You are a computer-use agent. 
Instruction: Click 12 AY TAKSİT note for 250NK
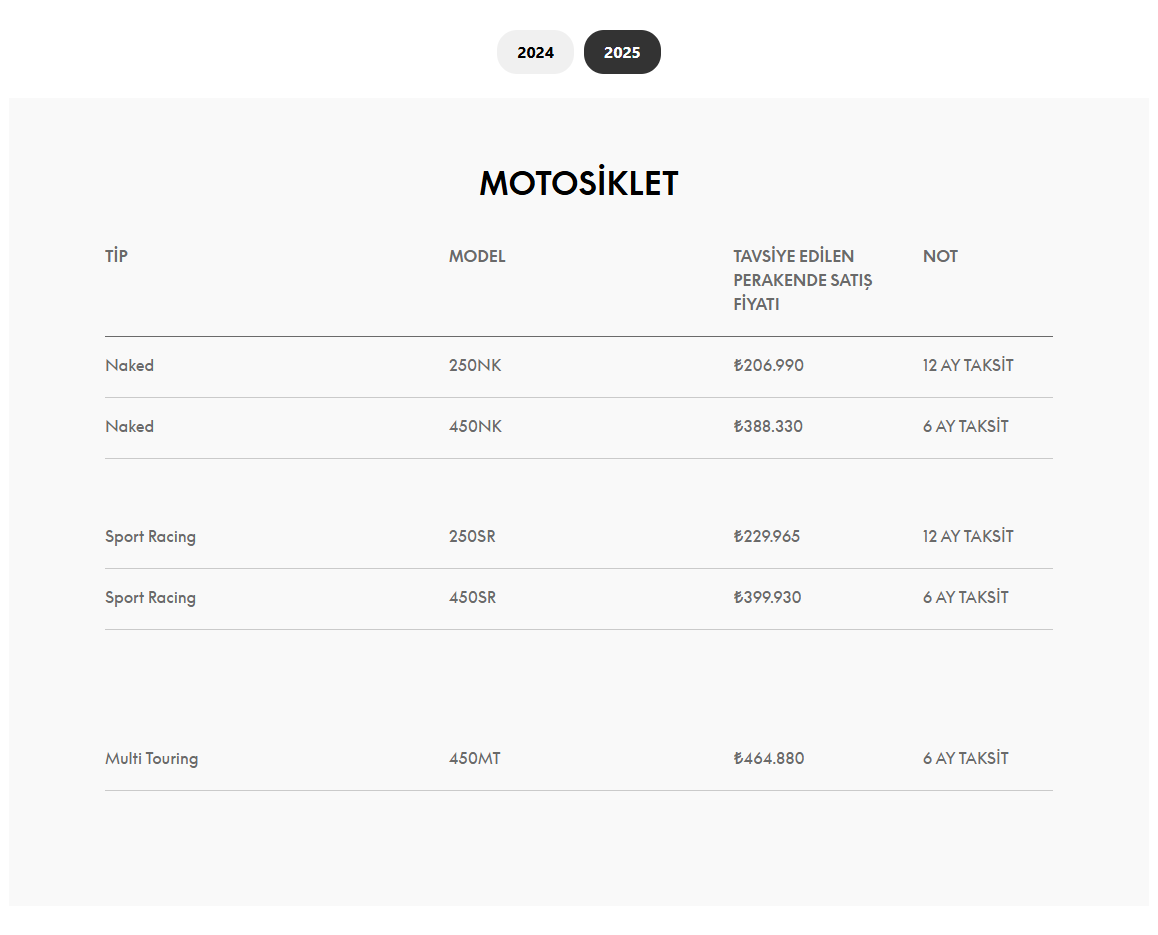tap(968, 366)
